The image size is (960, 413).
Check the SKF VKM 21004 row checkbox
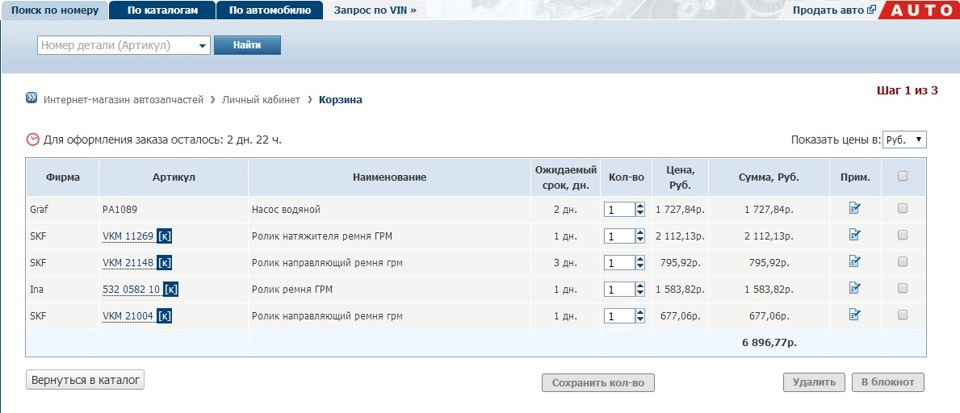pyautogui.click(x=902, y=315)
